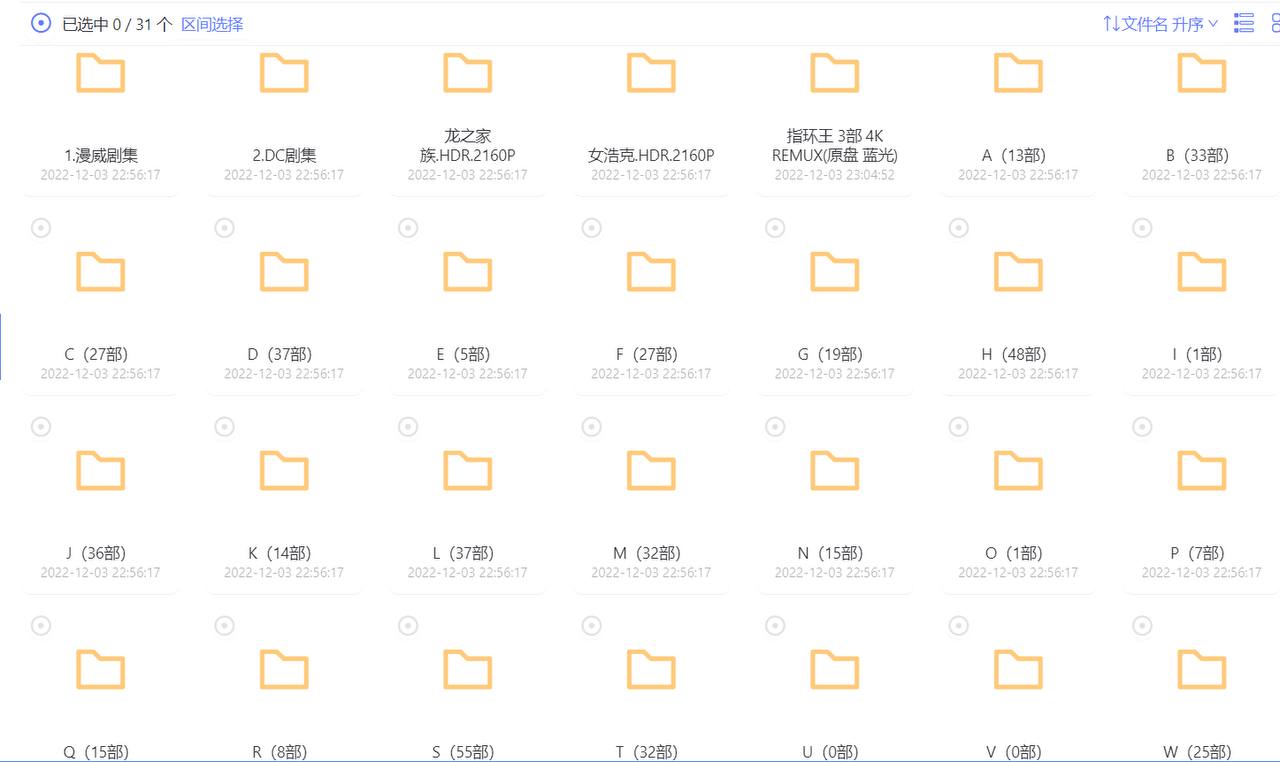Tick the checkbox of folder I（1部）
Viewport: 1280px width, 762px height.
[x=1142, y=228]
